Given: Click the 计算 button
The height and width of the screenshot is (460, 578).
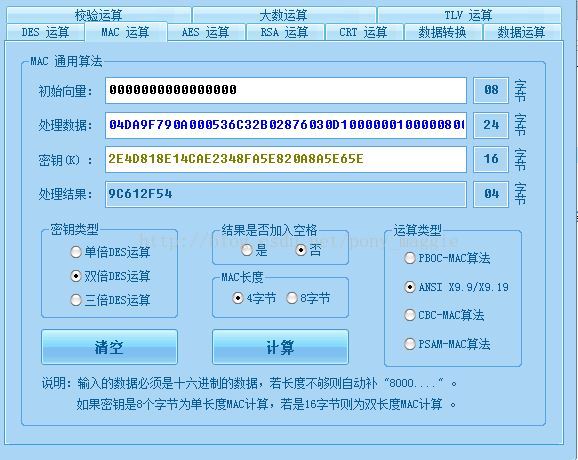Looking at the screenshot, I should coord(280,347).
